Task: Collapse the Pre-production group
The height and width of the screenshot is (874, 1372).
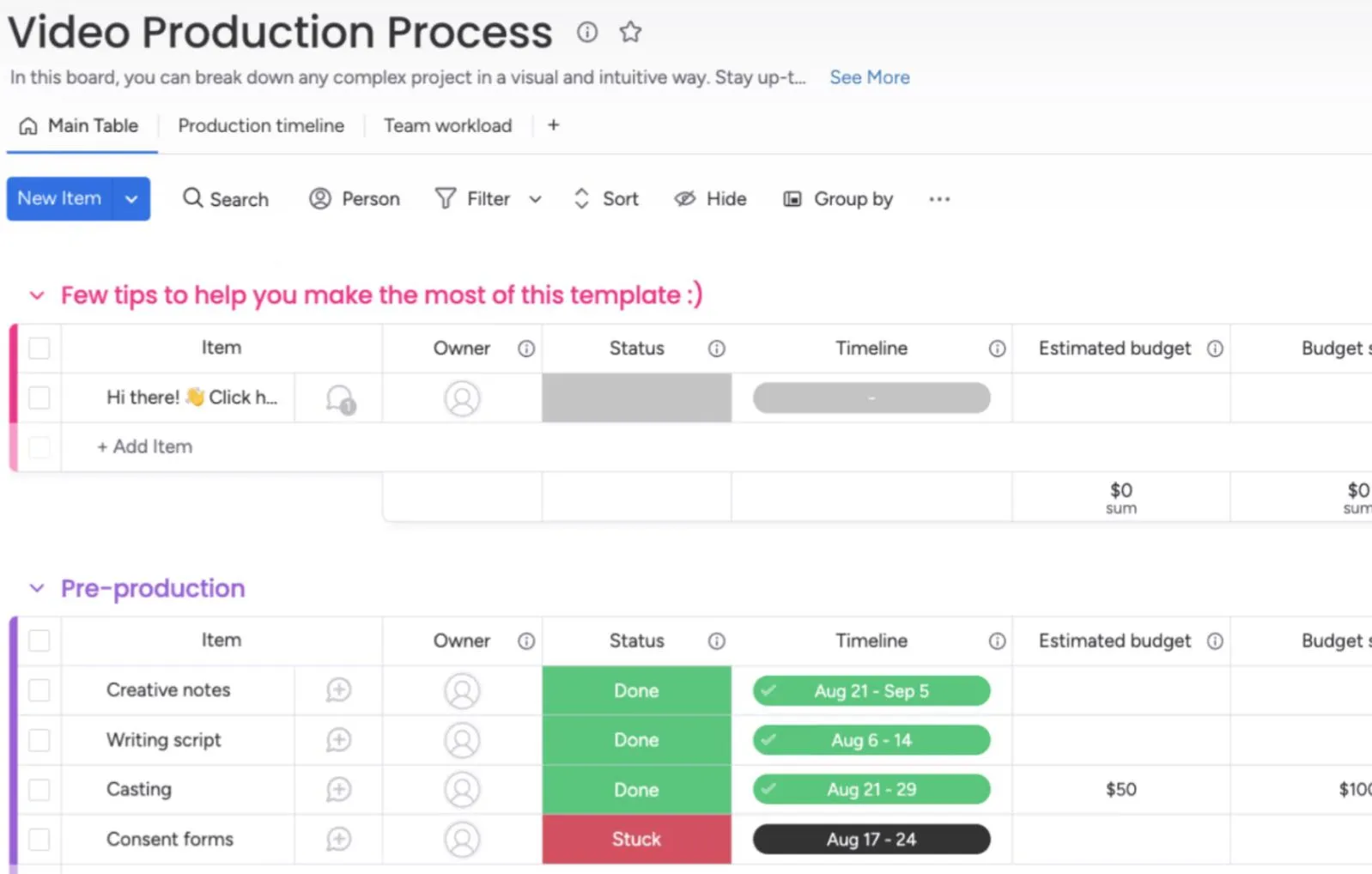Action: [36, 588]
